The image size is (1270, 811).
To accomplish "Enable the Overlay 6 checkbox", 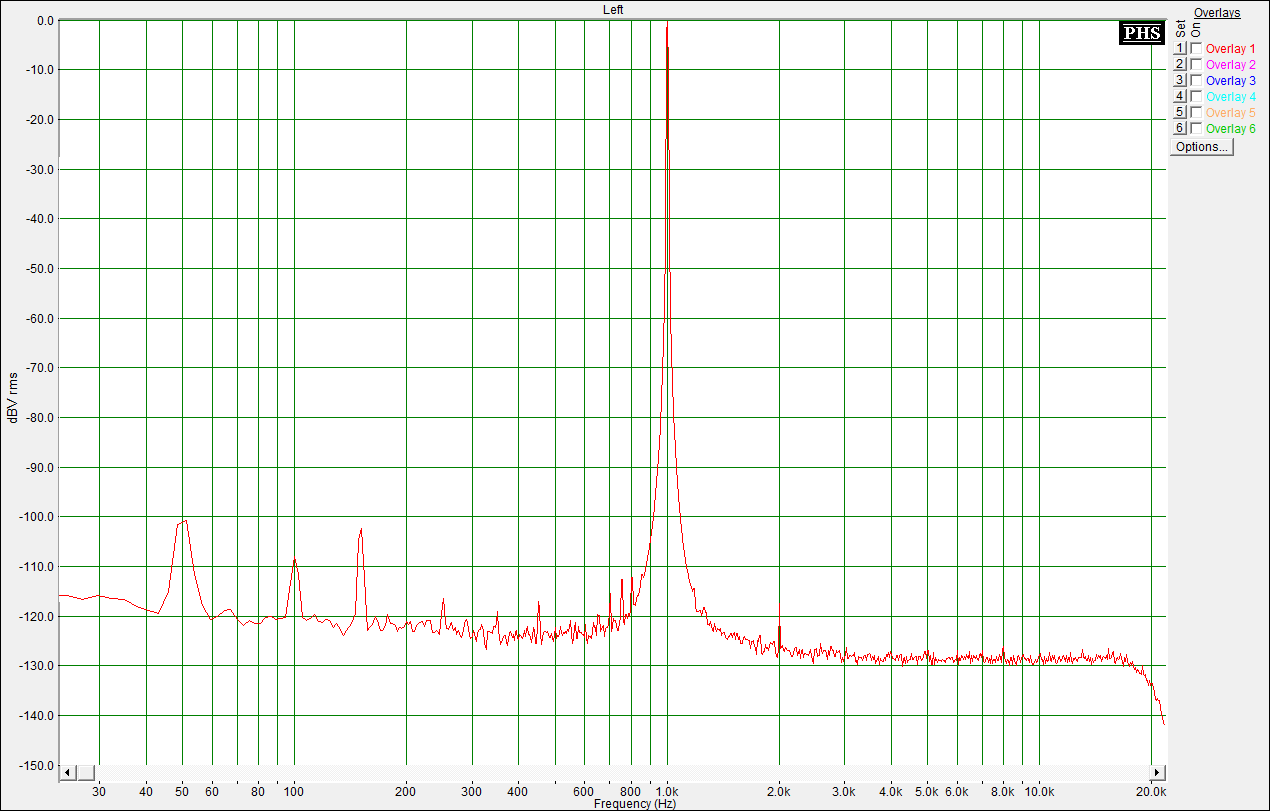I will [1196, 128].
